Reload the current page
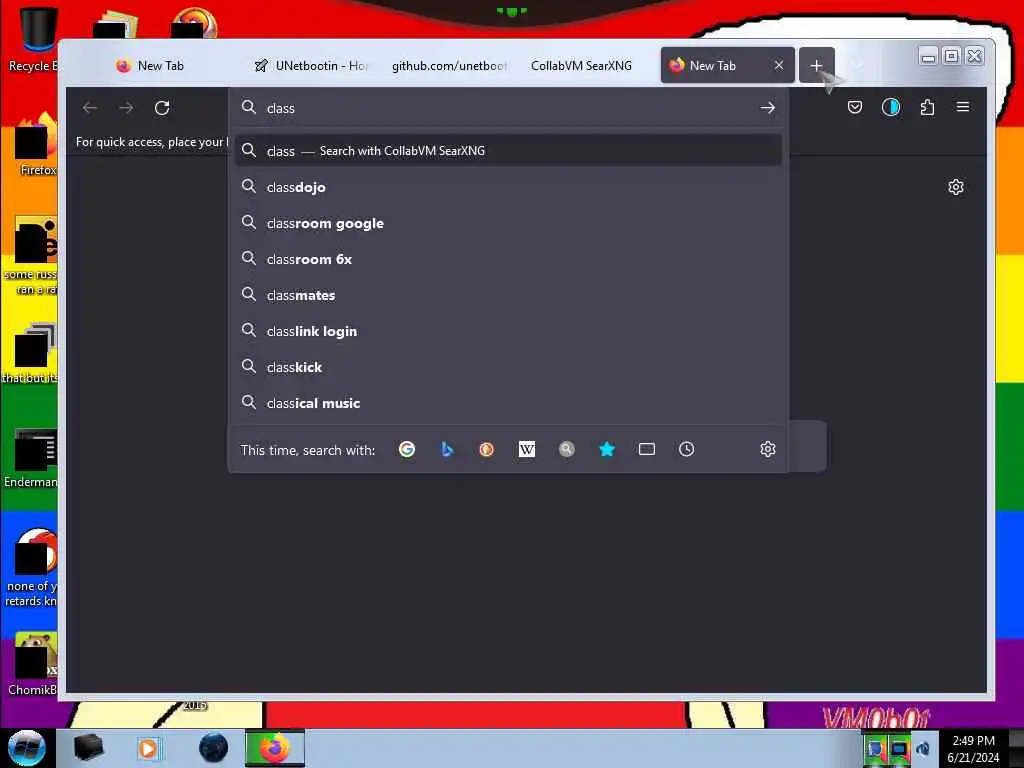Image resolution: width=1024 pixels, height=768 pixels. [x=162, y=108]
